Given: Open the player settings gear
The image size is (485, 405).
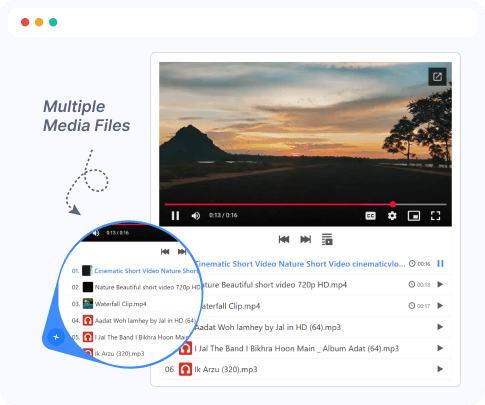Looking at the screenshot, I should (x=392, y=216).
